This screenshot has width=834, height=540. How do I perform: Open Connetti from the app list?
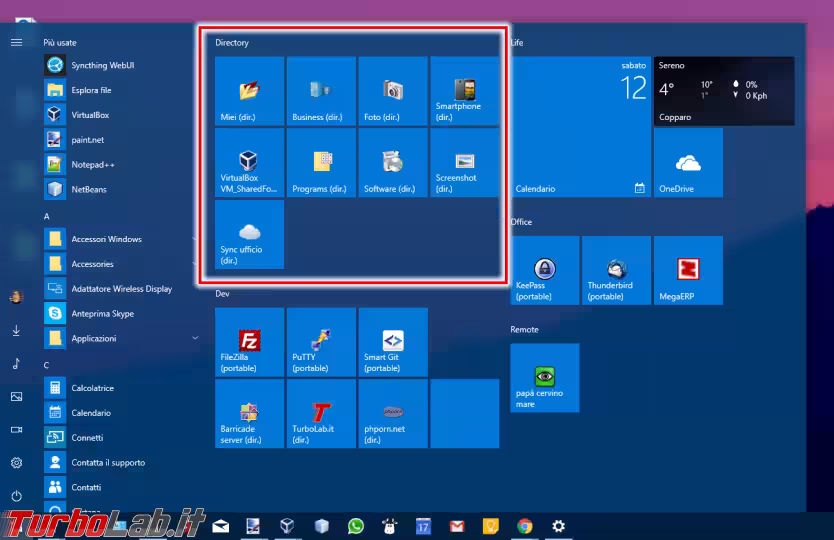pos(120,438)
